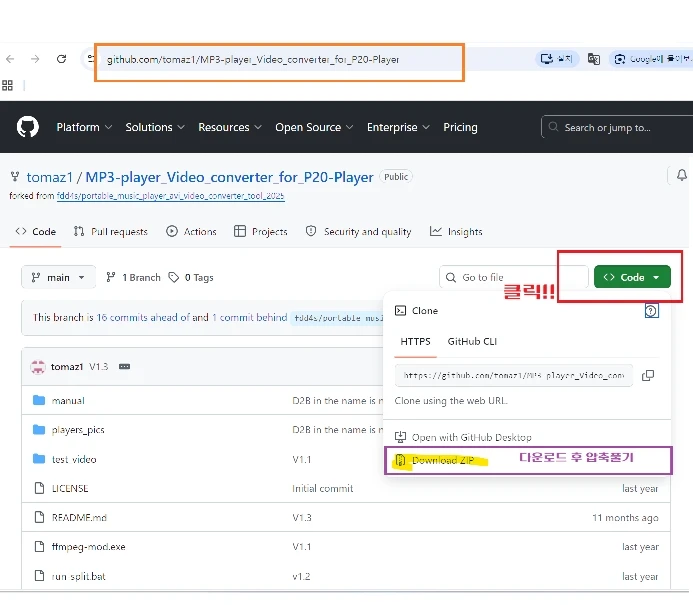This screenshot has height=605, width=693.
Task: Click the 16 commits ahead of link
Action: point(143,317)
